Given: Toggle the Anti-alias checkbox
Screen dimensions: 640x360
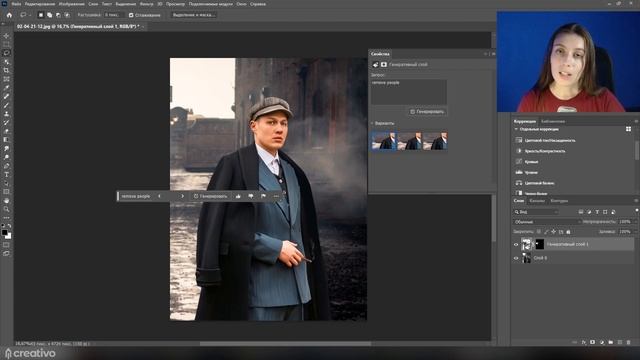Looking at the screenshot, I should [131, 15].
